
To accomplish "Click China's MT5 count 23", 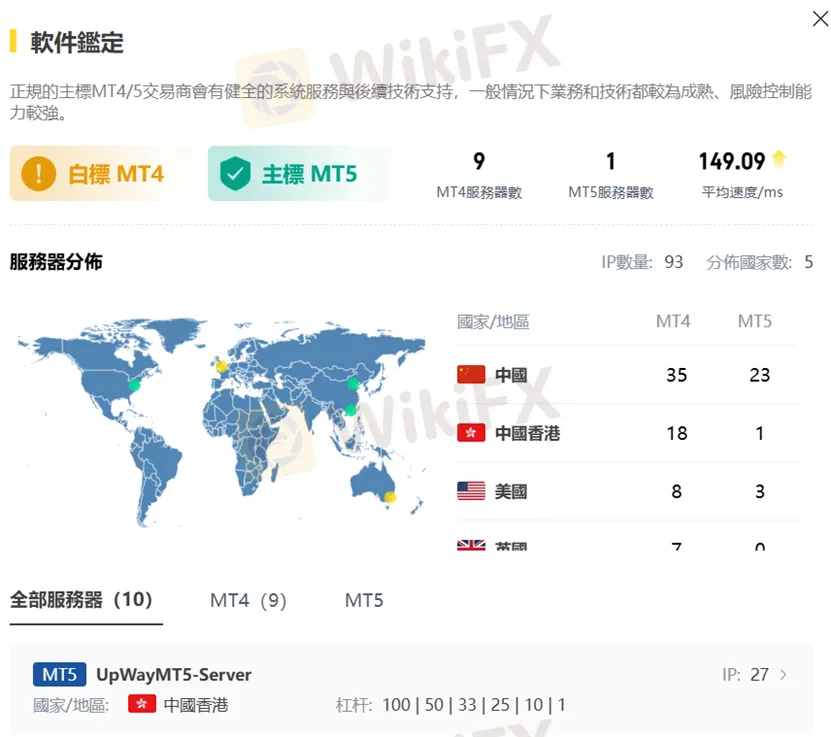I will [759, 375].
